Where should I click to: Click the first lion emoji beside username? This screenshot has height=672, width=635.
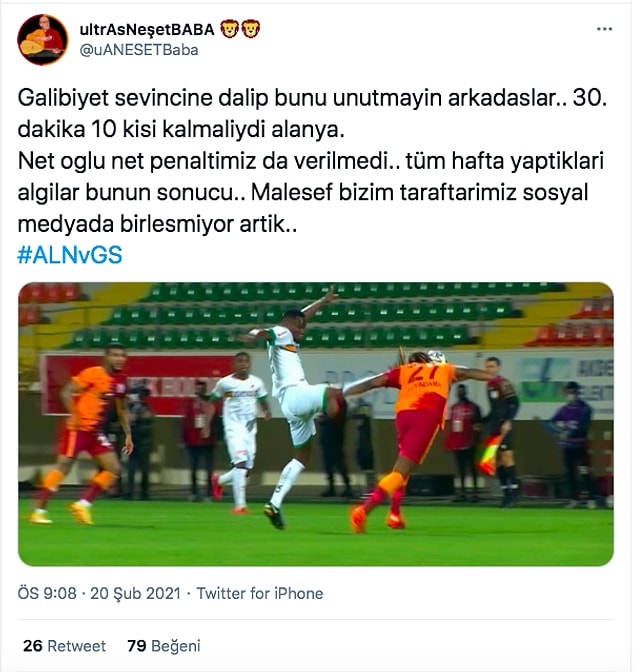(x=229, y=29)
